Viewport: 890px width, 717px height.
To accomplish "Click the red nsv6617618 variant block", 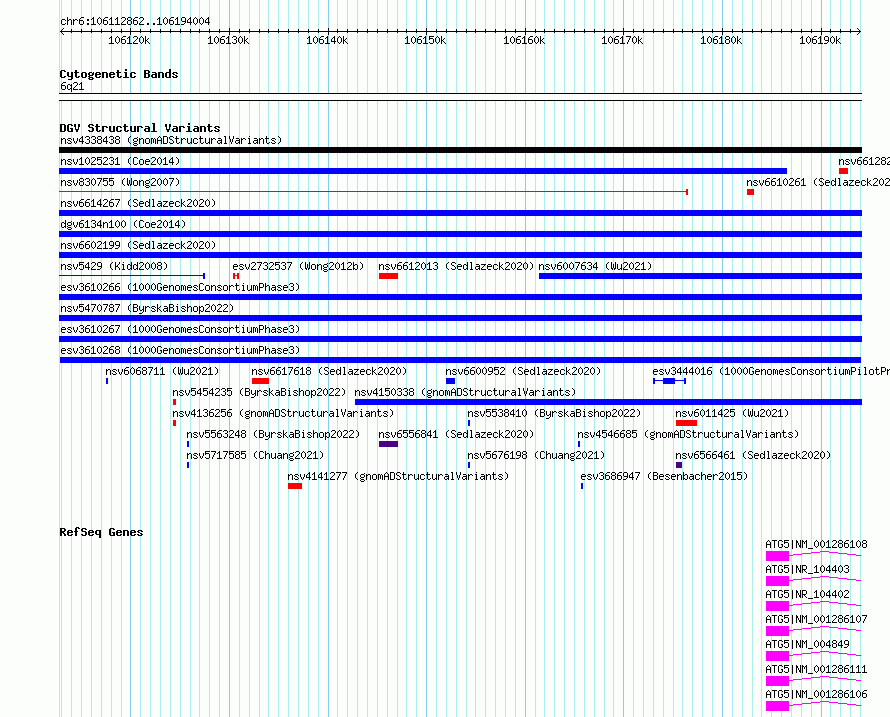I will pos(260,381).
